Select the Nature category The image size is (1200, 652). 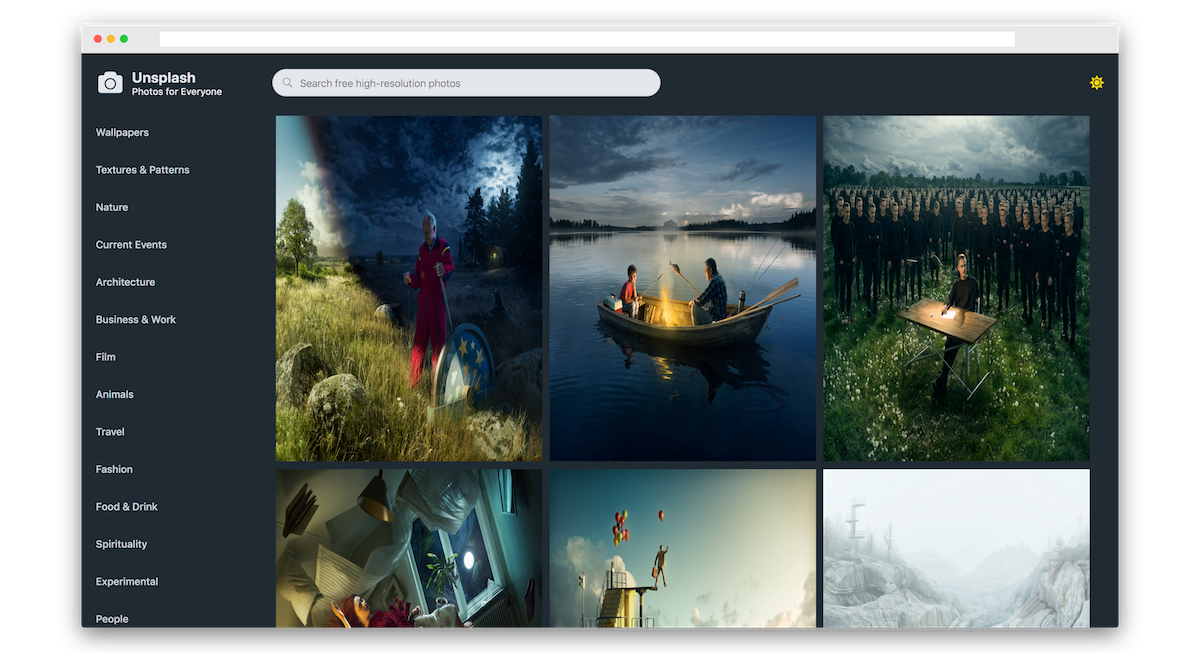(x=112, y=207)
